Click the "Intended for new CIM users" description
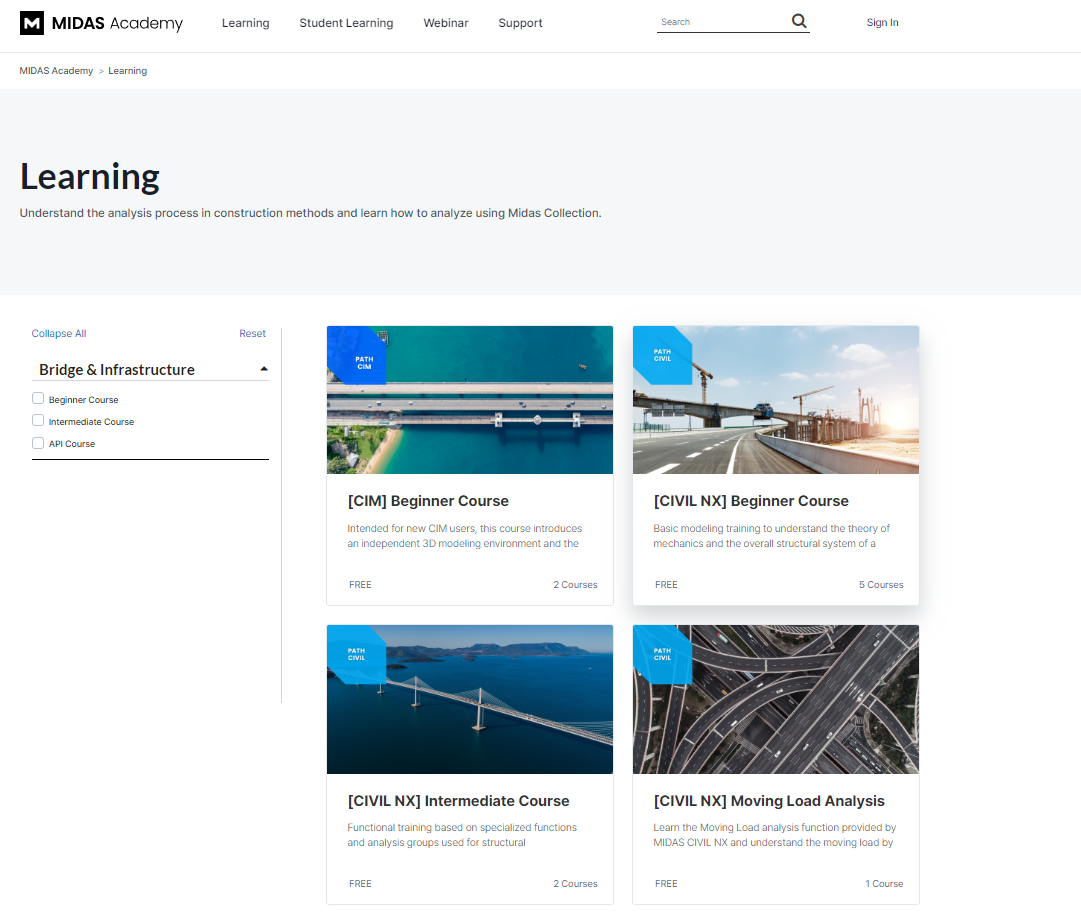Viewport: 1081px width, 921px height. click(465, 536)
